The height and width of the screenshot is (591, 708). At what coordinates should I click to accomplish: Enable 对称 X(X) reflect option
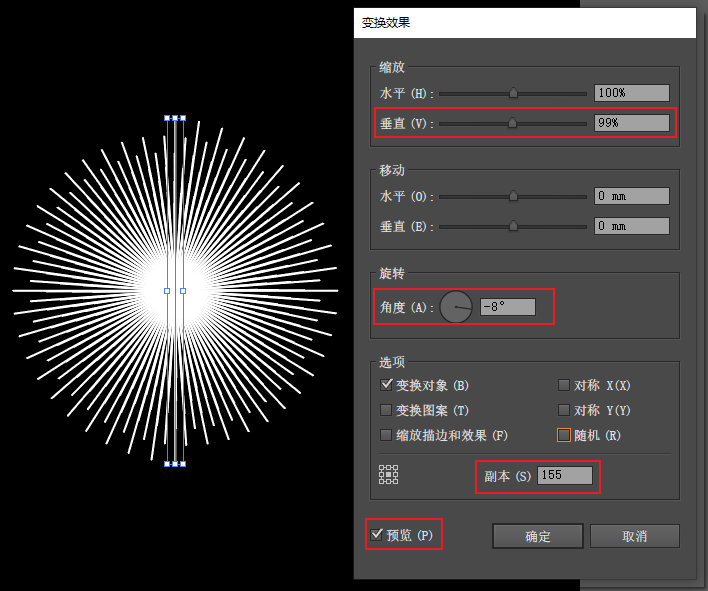[x=564, y=385]
